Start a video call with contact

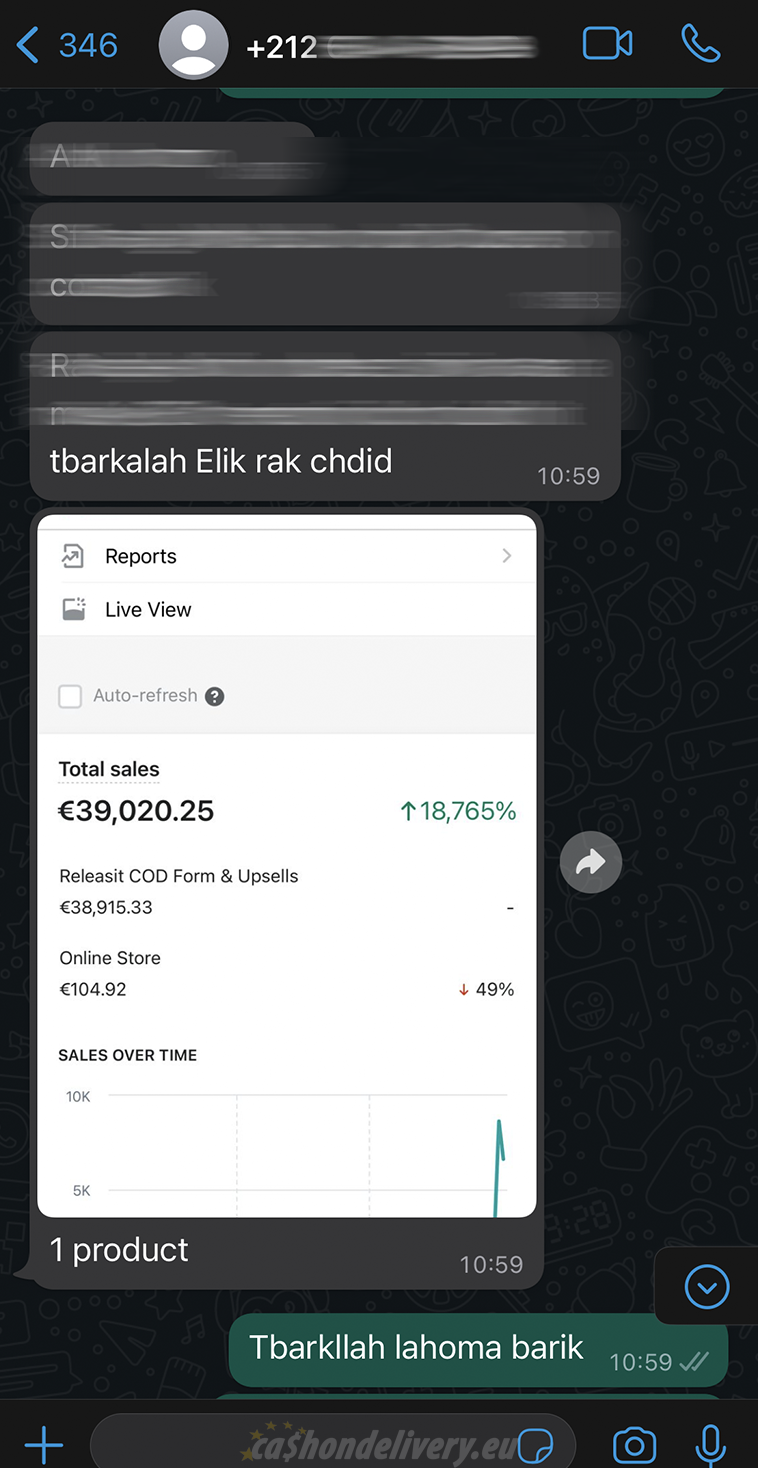[607, 44]
